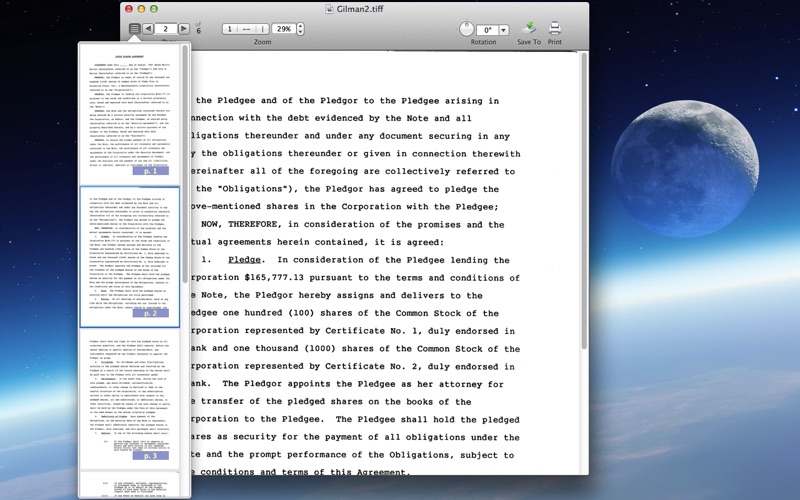
Task: Click the circular rotation dial
Action: coord(466,29)
